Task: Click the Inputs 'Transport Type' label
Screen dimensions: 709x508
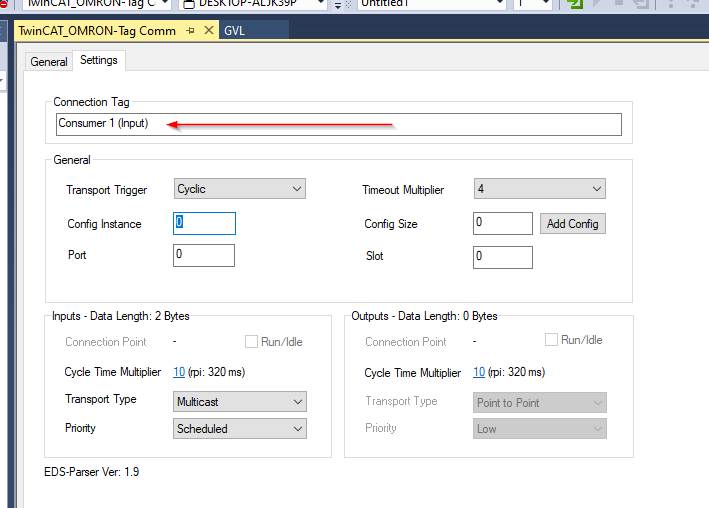Action: pos(101,399)
